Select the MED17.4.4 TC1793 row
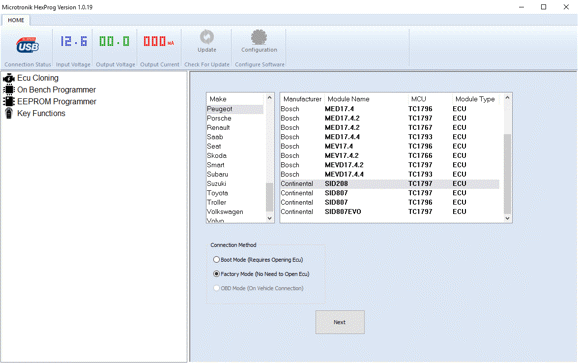 click(390, 137)
